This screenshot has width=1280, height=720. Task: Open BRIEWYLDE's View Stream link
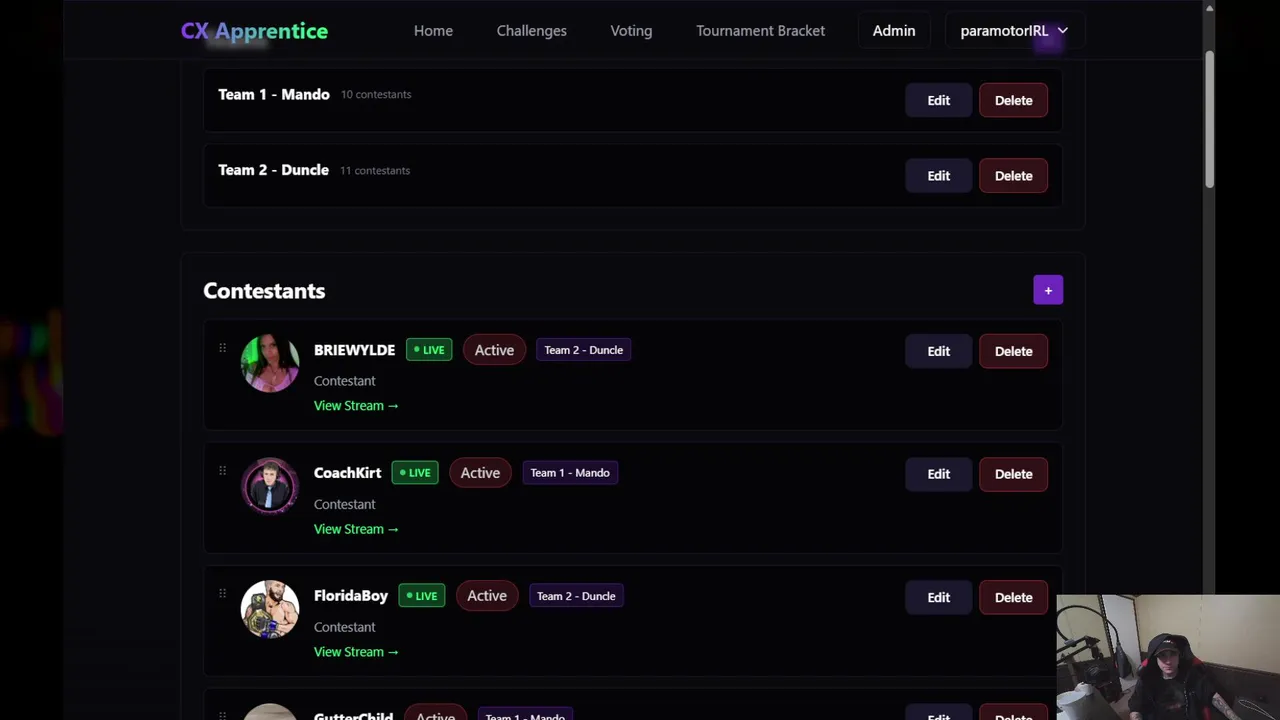point(356,406)
